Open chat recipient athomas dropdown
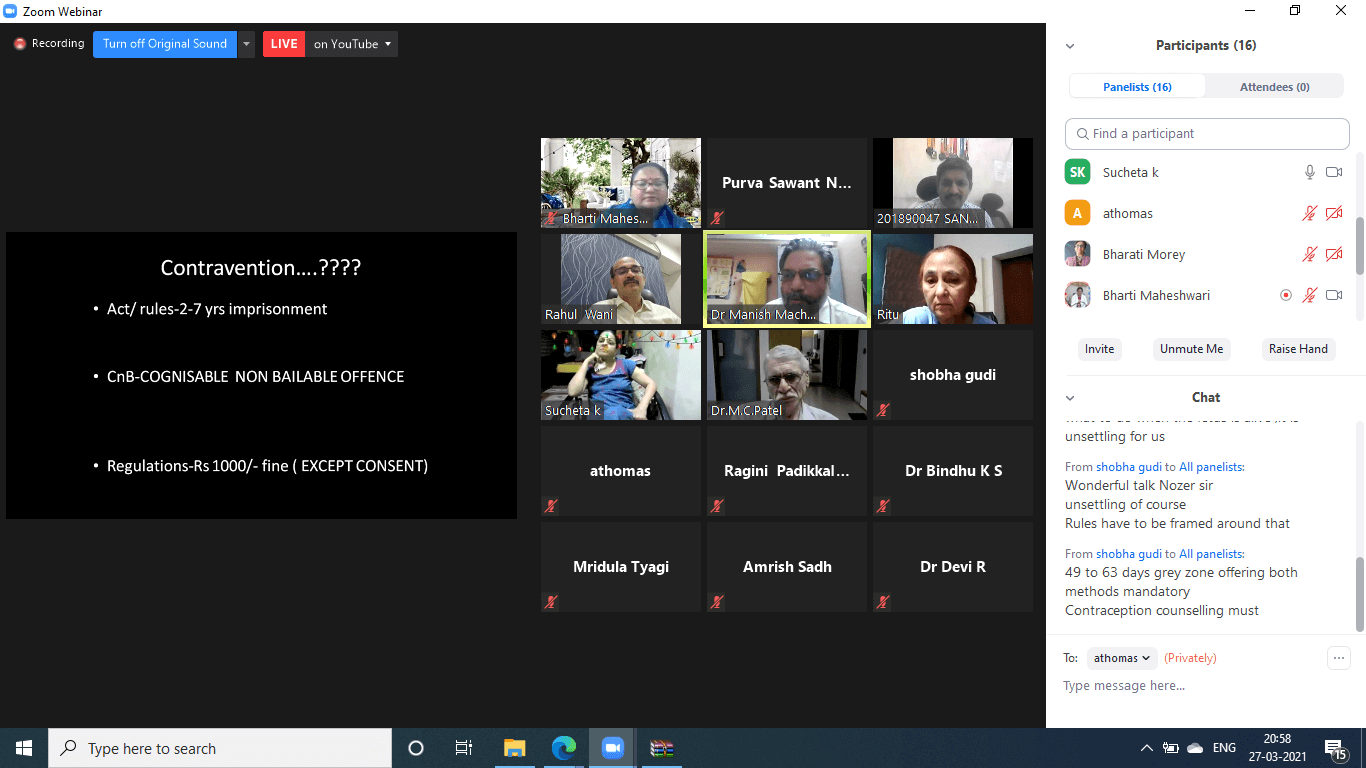This screenshot has height=768, width=1366. point(1122,658)
